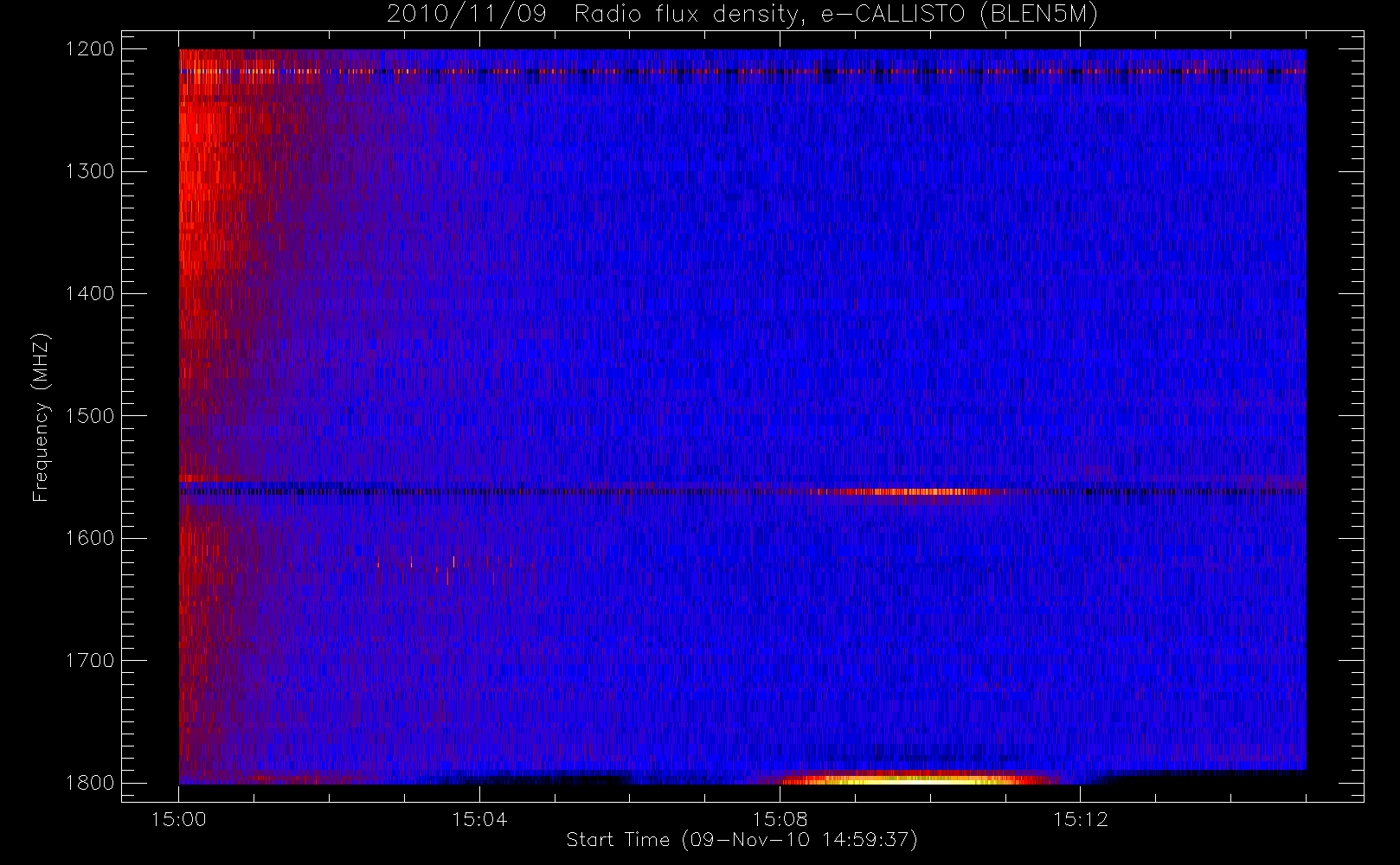Click the 1700 frequency tick label
Viewport: 1400px width, 865px height.
point(90,661)
